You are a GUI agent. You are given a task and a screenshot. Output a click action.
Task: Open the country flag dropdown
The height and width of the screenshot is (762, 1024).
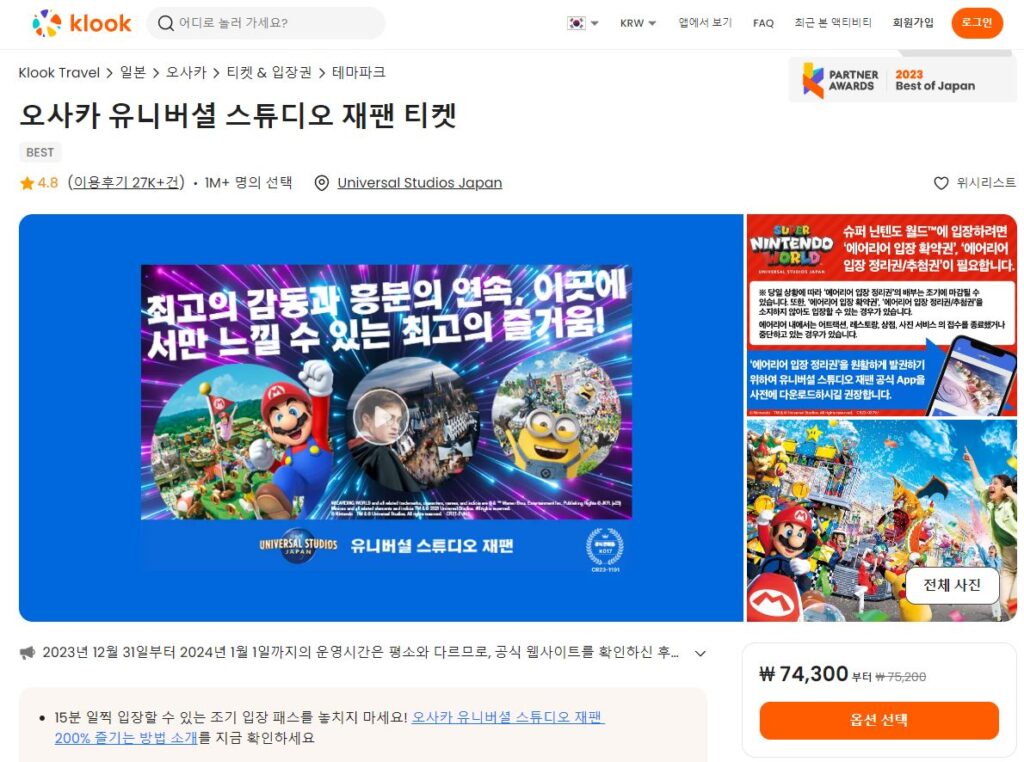pyautogui.click(x=583, y=23)
